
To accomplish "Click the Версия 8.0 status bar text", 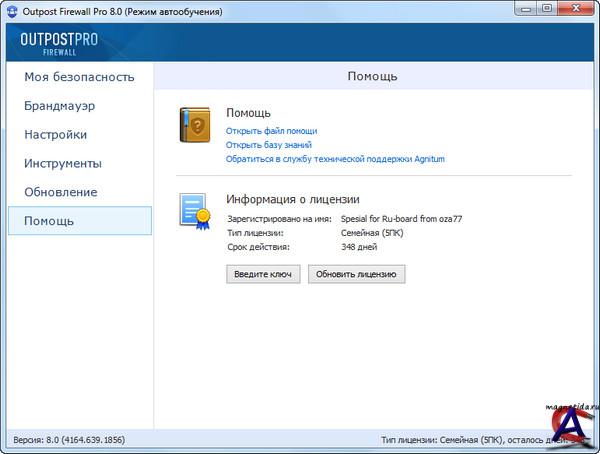I will (68, 440).
